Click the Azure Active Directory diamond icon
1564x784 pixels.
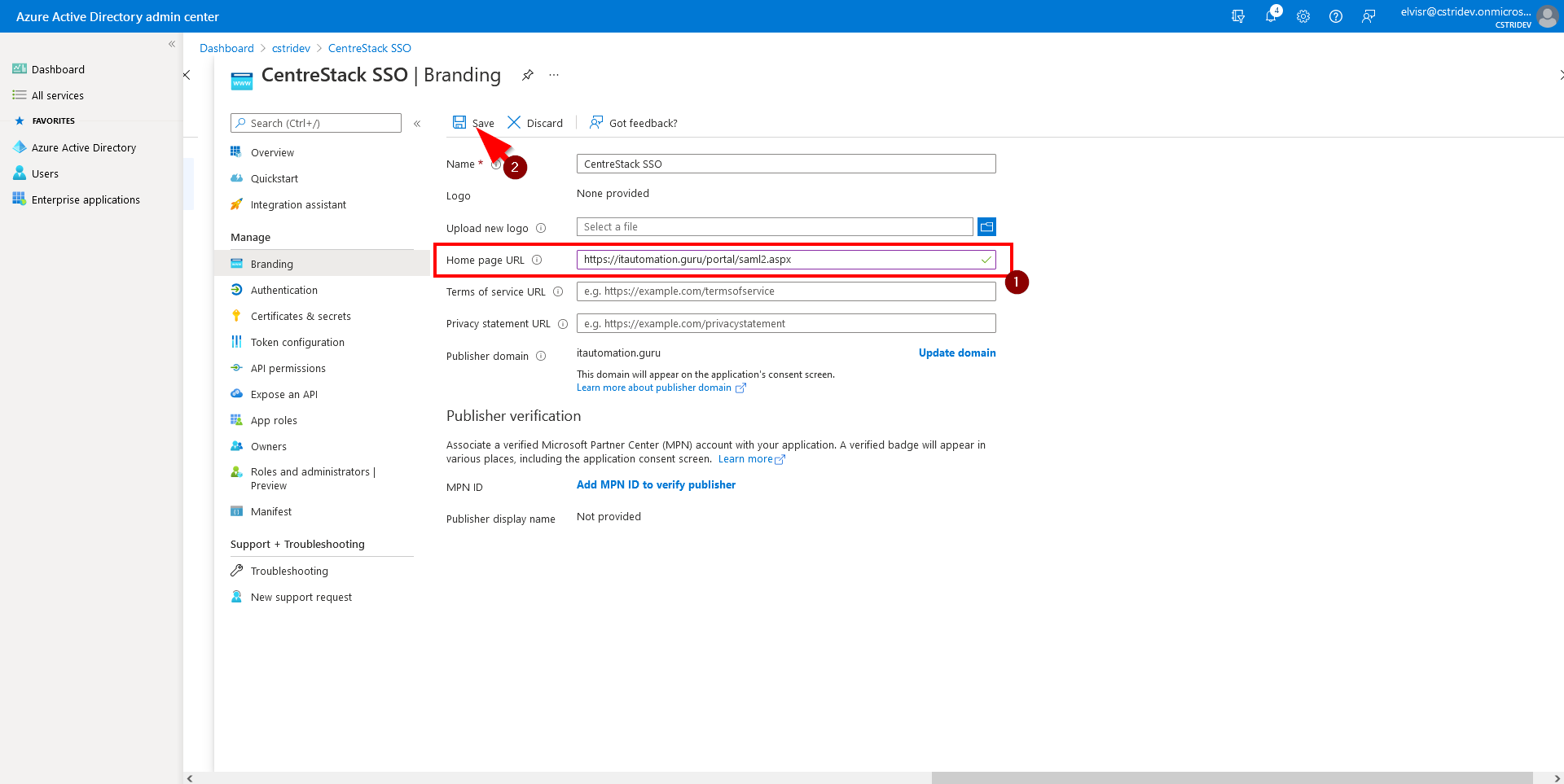point(20,147)
